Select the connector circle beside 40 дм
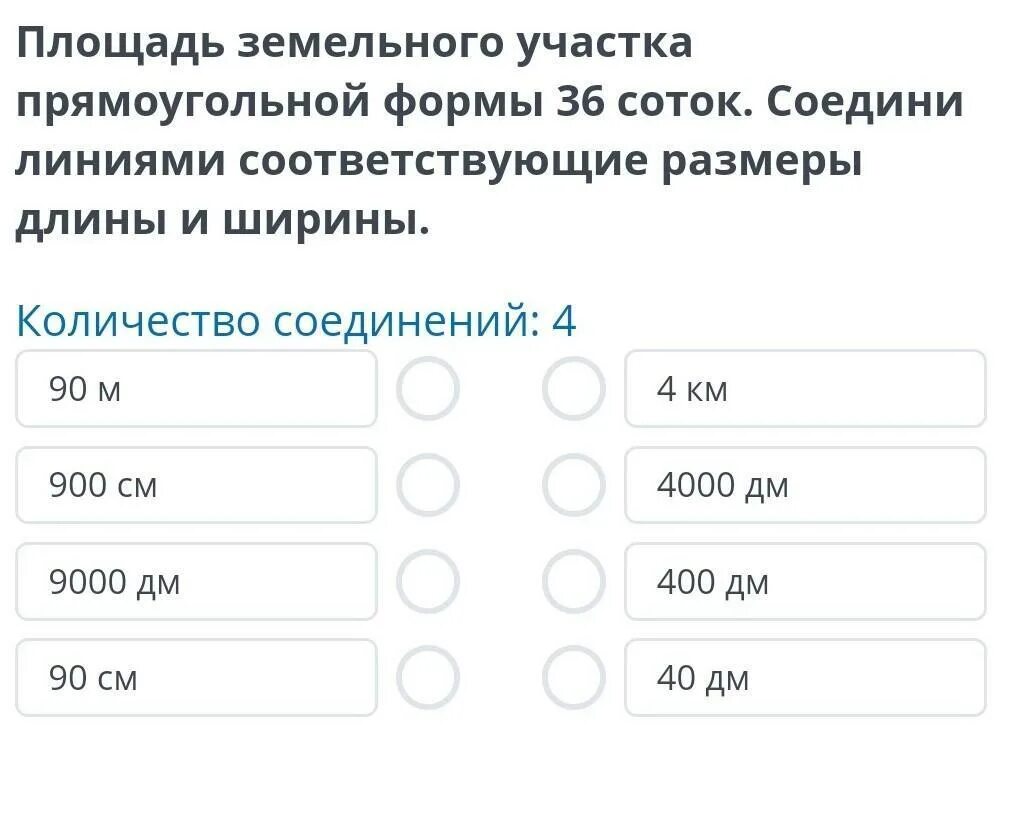Image resolution: width=1027 pixels, height=816 pixels. coord(574,677)
